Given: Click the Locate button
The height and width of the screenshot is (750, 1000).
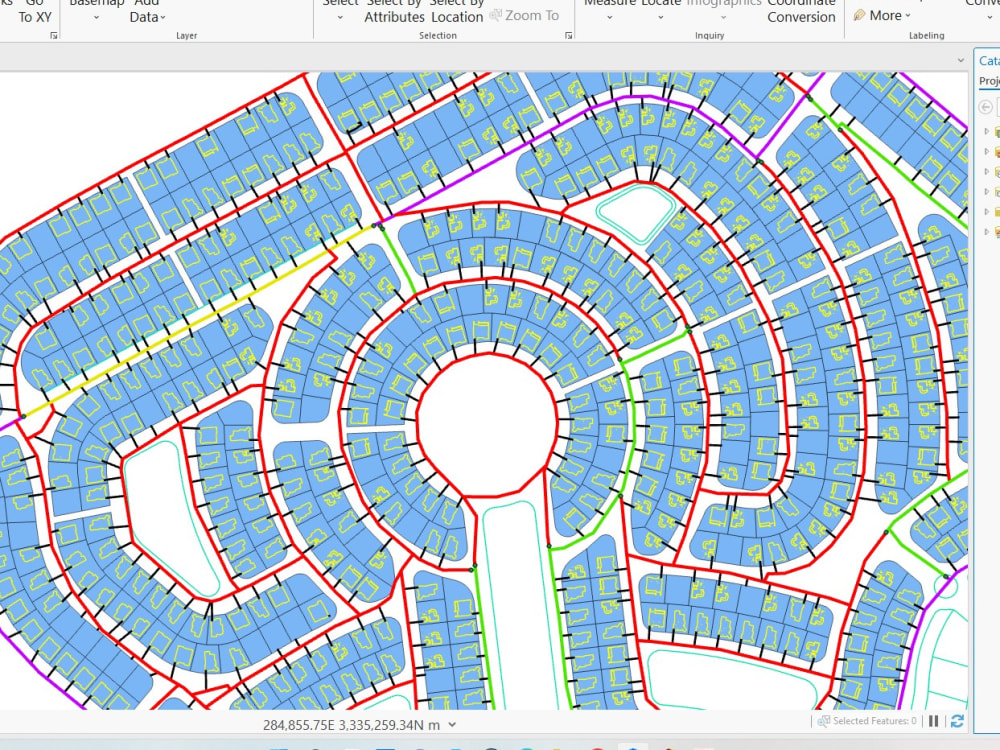Looking at the screenshot, I should pos(662,5).
